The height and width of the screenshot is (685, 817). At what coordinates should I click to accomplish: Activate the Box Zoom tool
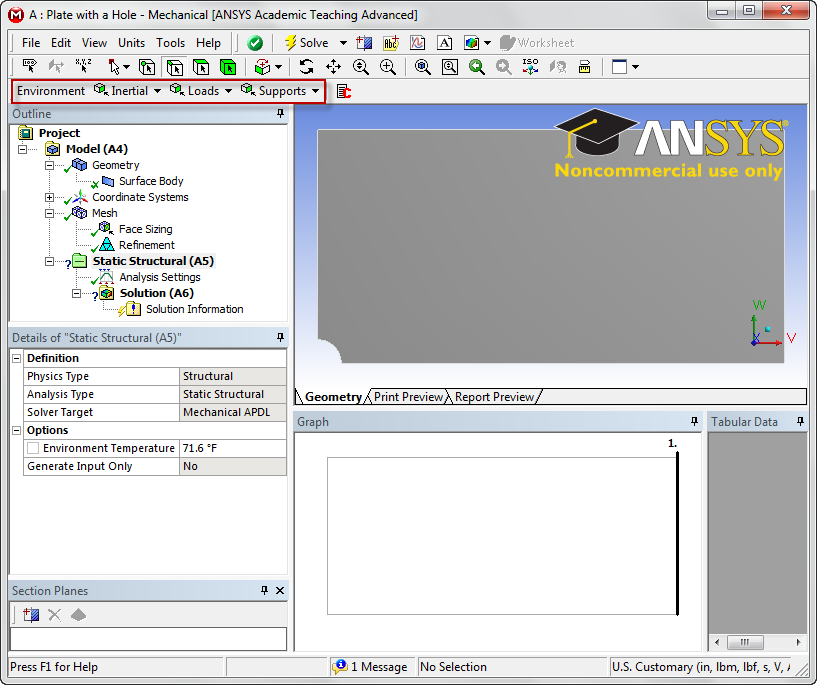(388, 67)
